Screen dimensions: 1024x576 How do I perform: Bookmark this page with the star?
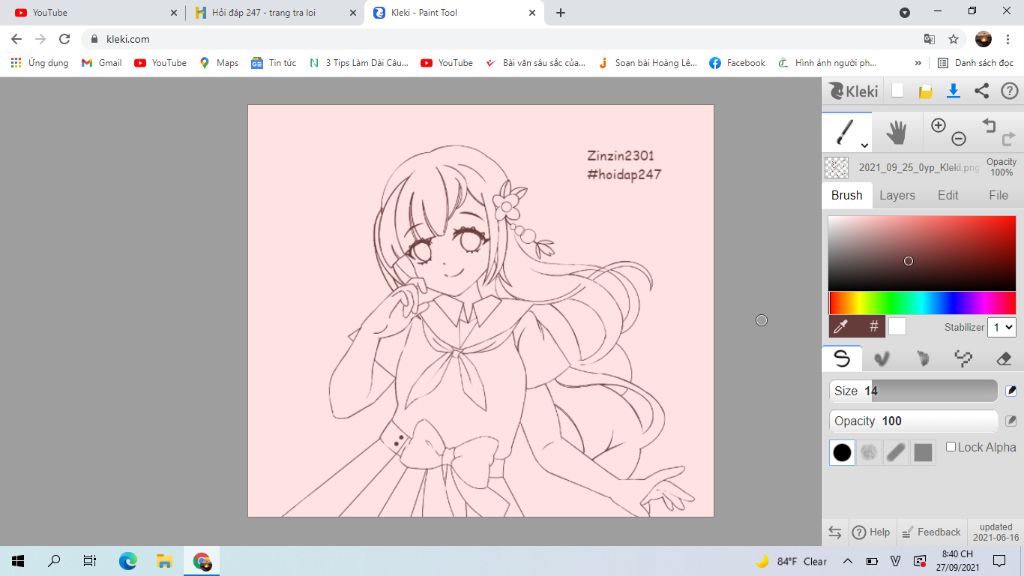[953, 39]
